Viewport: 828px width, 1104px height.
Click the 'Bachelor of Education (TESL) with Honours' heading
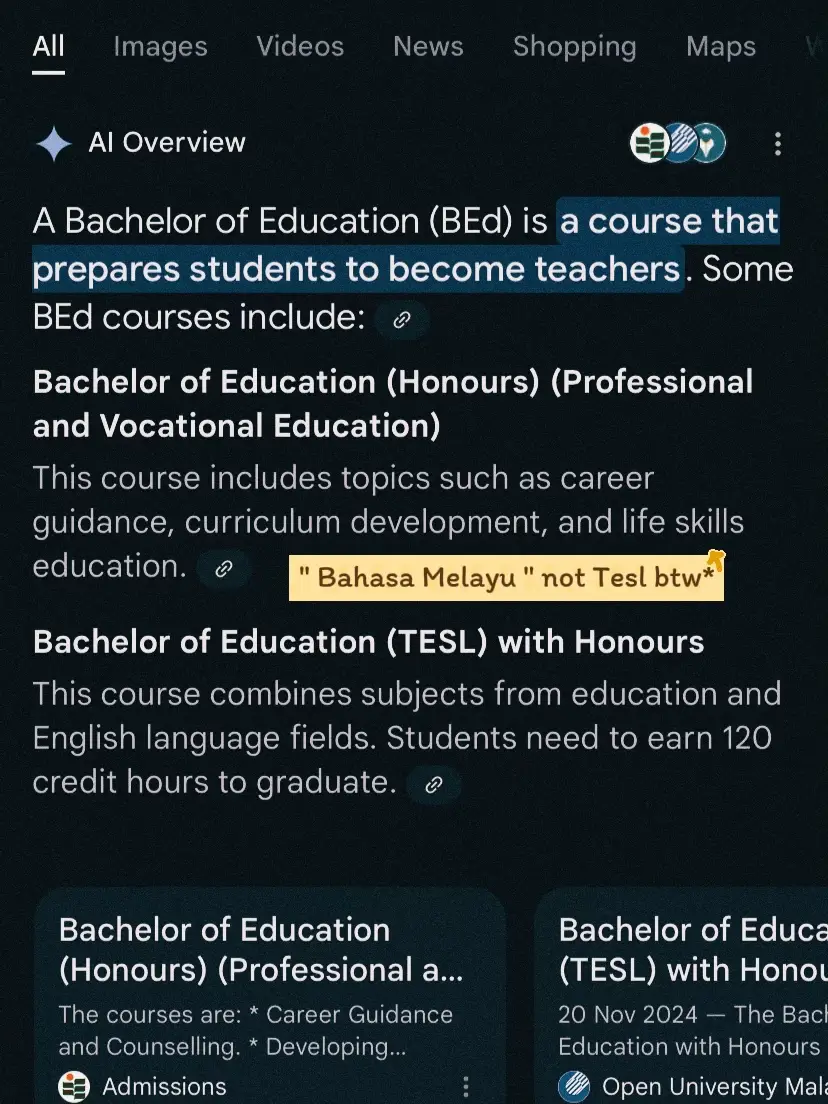point(368,641)
